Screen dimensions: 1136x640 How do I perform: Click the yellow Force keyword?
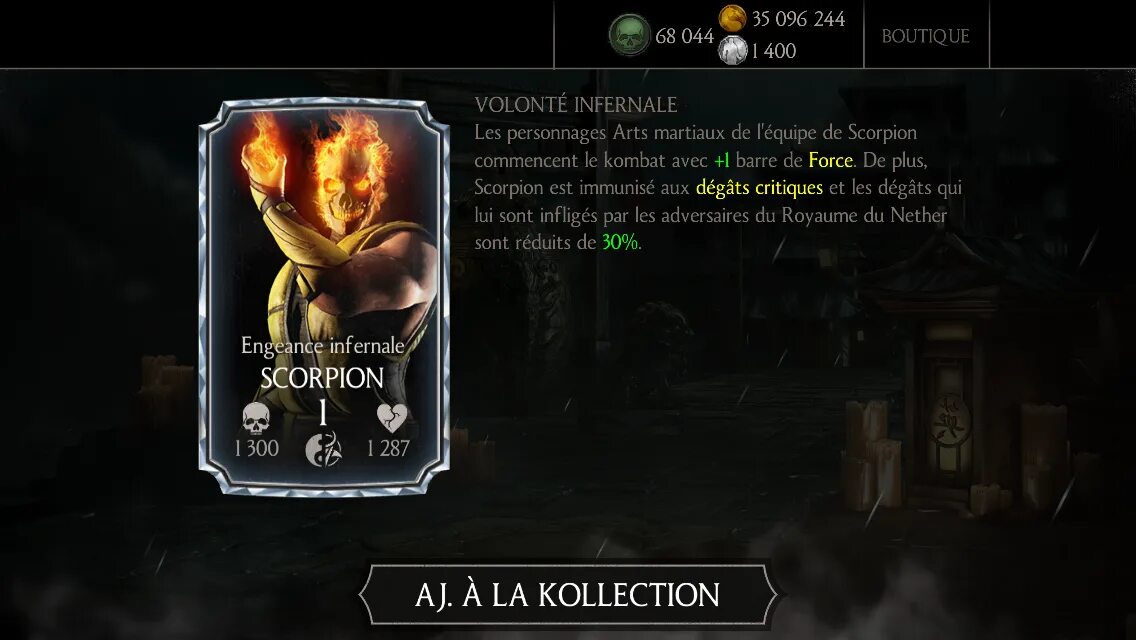click(x=830, y=159)
